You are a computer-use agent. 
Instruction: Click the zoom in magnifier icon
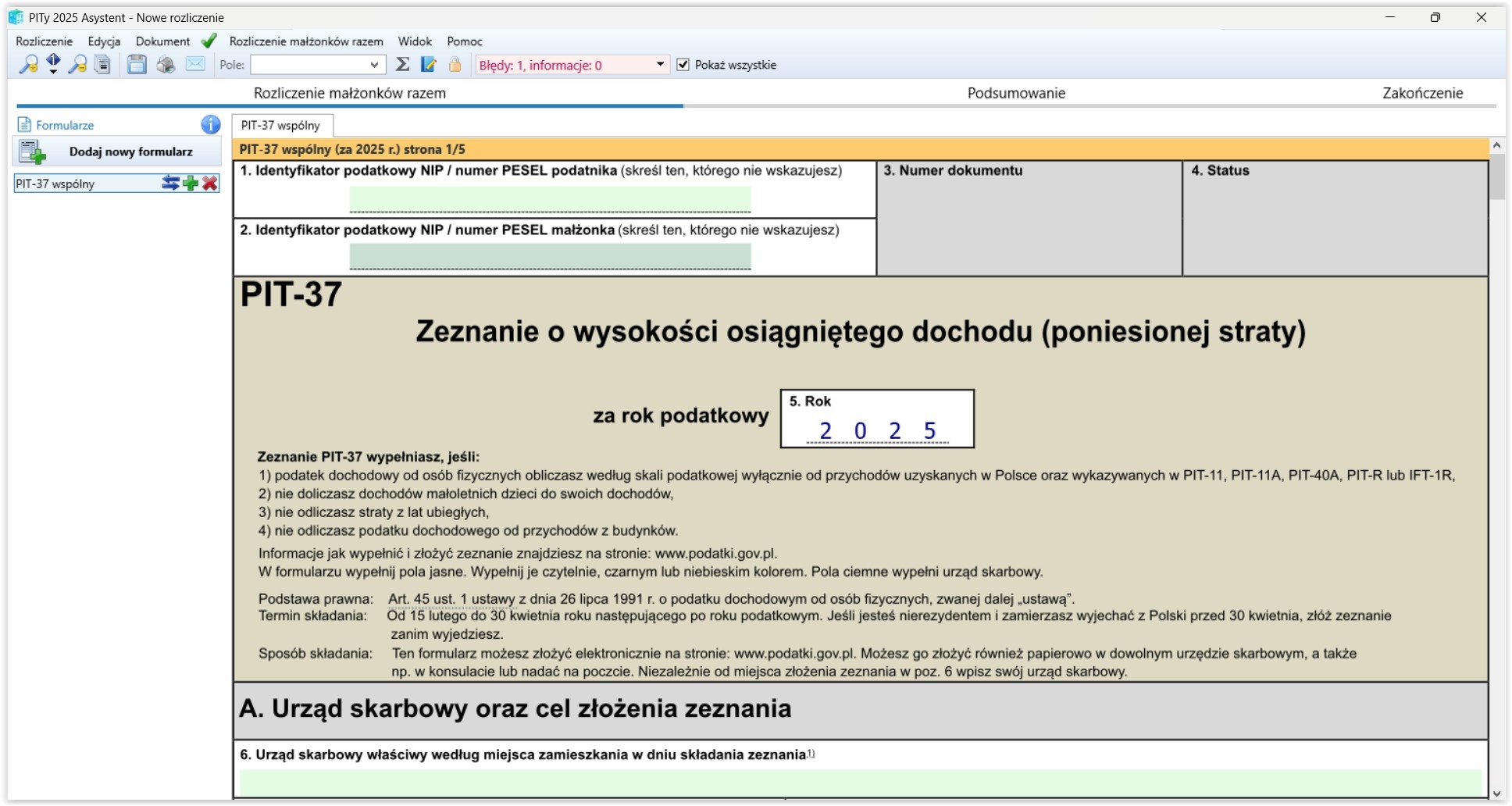click(28, 65)
